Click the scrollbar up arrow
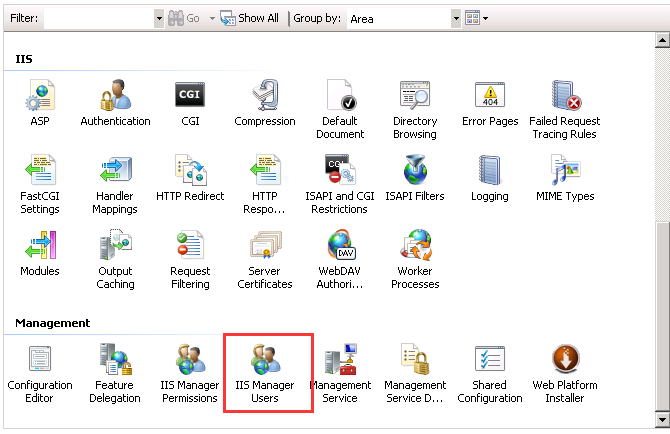This screenshot has height=434, width=670. pyautogui.click(x=662, y=41)
